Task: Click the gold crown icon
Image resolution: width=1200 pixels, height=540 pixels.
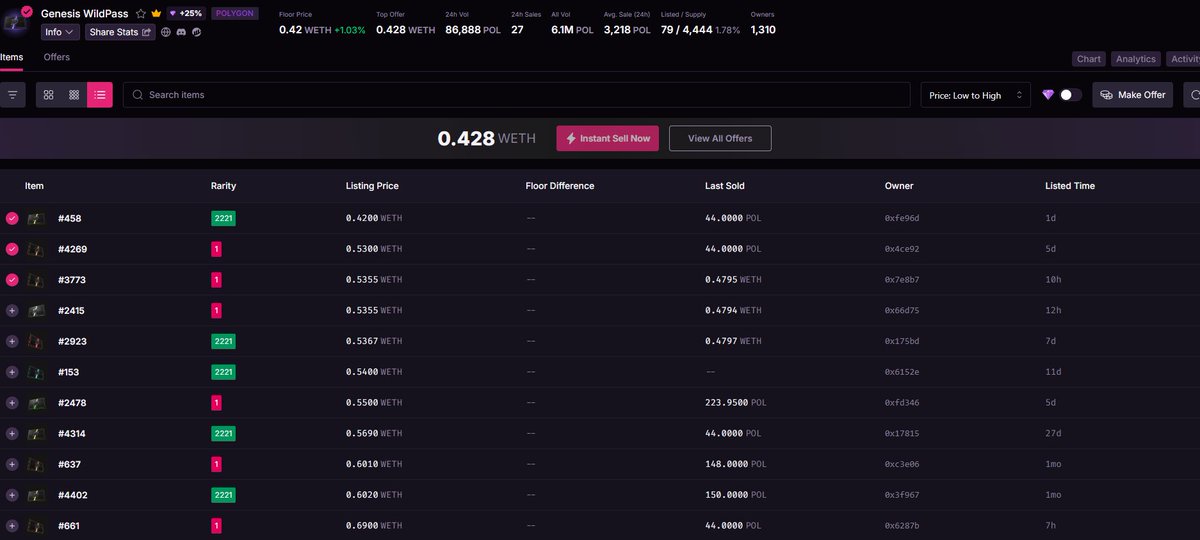Action: tap(156, 14)
